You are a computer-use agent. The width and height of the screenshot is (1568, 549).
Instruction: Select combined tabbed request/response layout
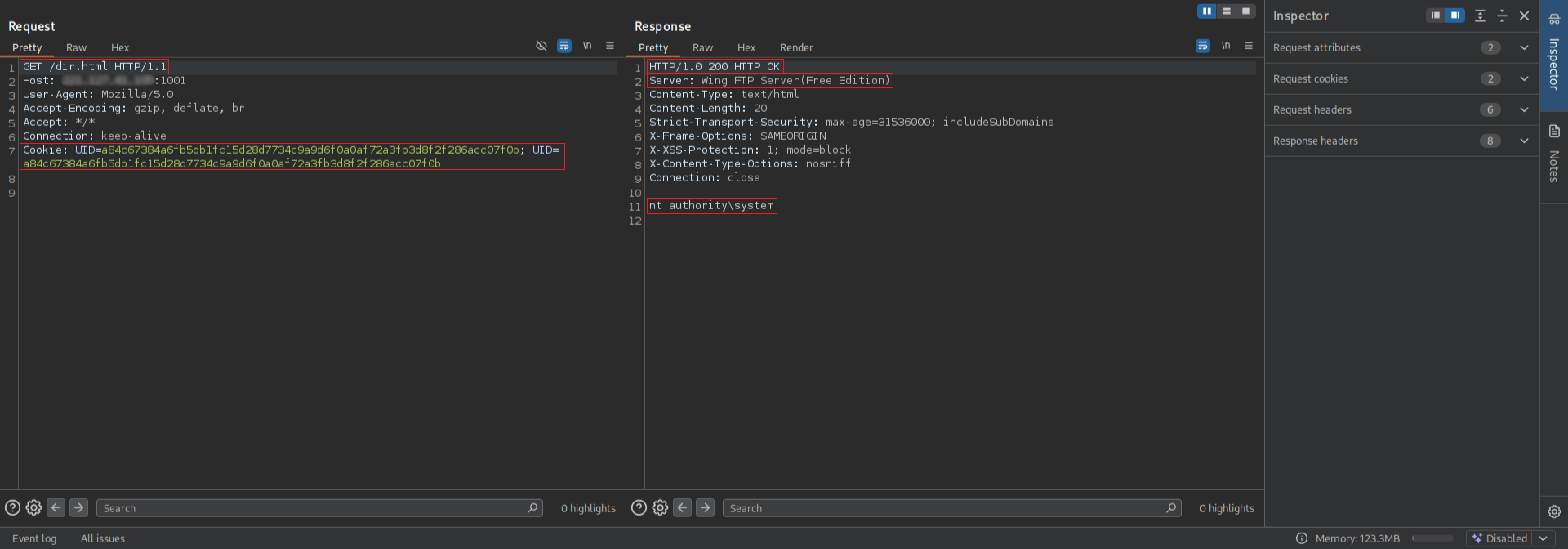(x=1246, y=11)
